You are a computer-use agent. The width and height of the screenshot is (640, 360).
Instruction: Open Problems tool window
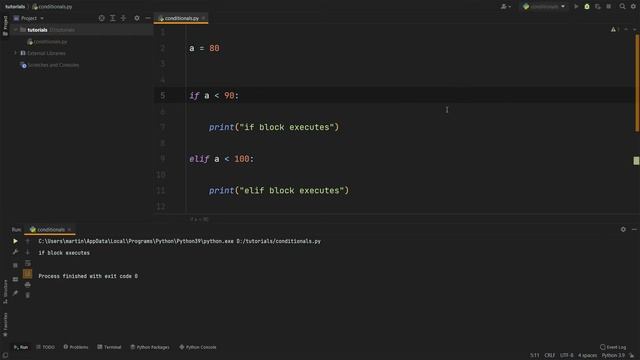point(76,347)
